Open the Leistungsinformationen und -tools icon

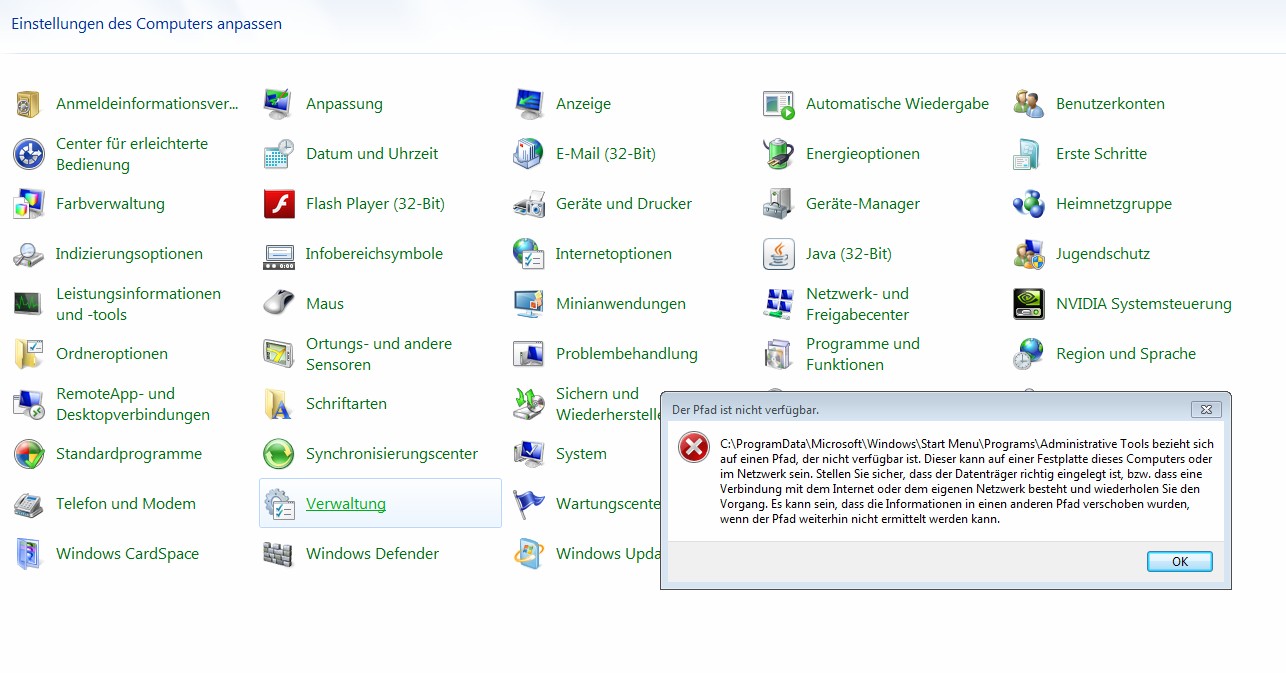point(28,303)
